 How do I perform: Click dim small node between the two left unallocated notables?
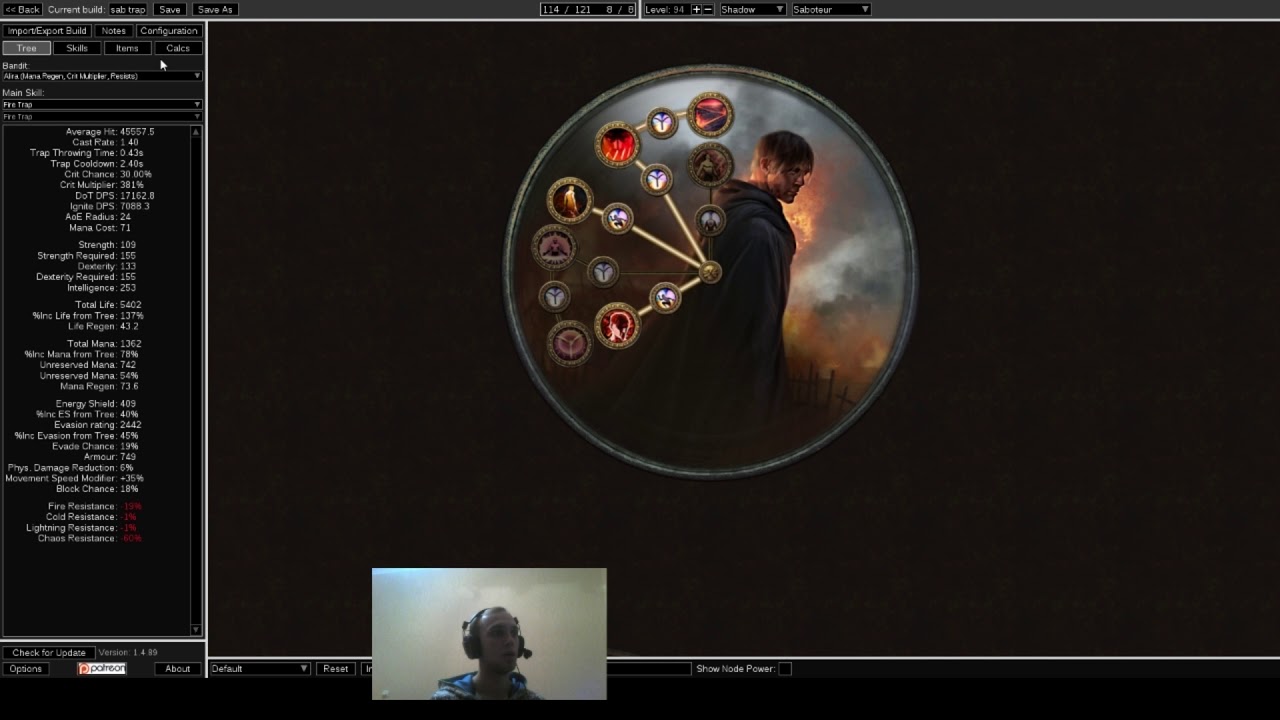pyautogui.click(x=554, y=297)
